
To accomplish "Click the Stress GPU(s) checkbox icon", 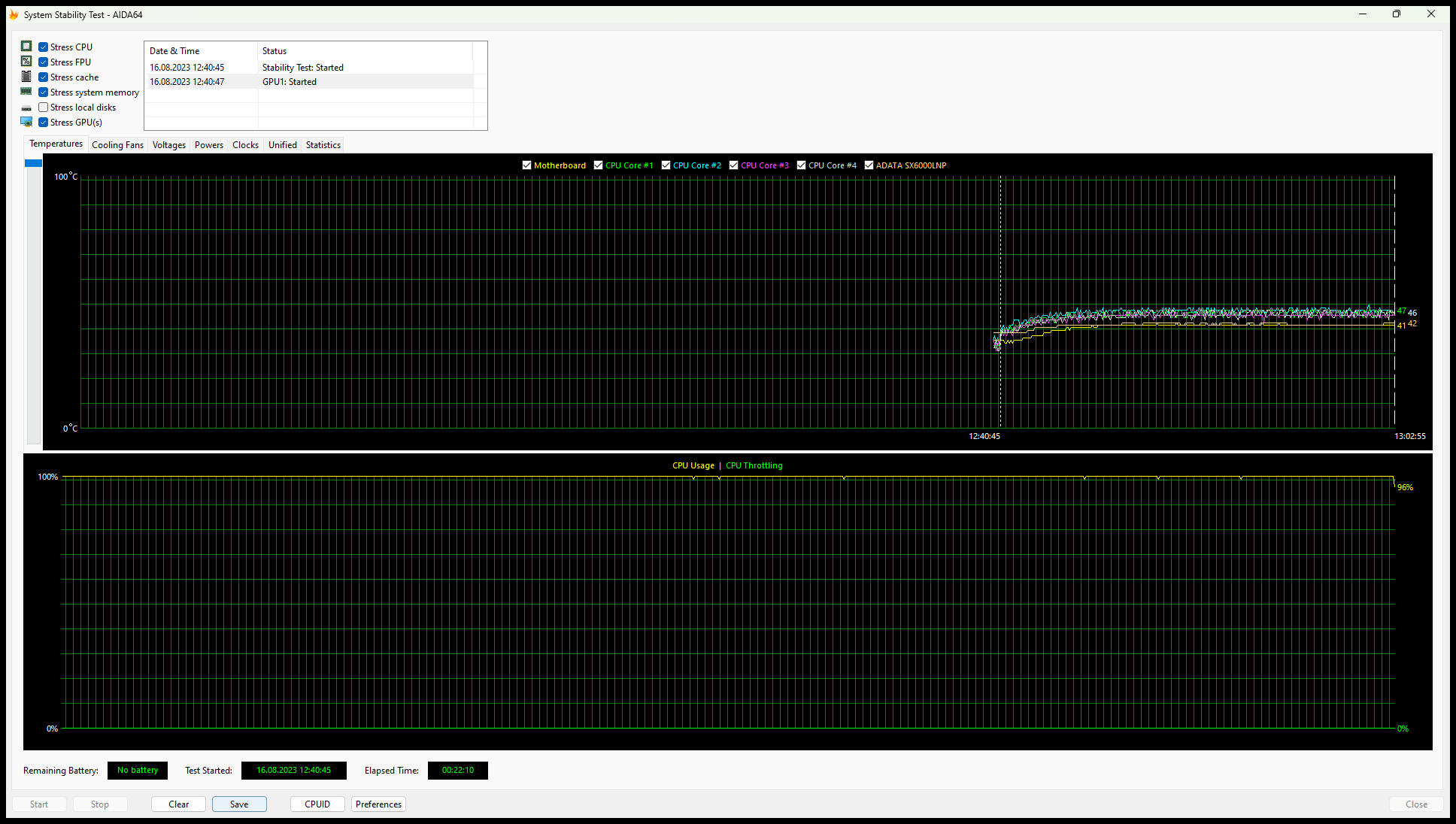I will 43,122.
